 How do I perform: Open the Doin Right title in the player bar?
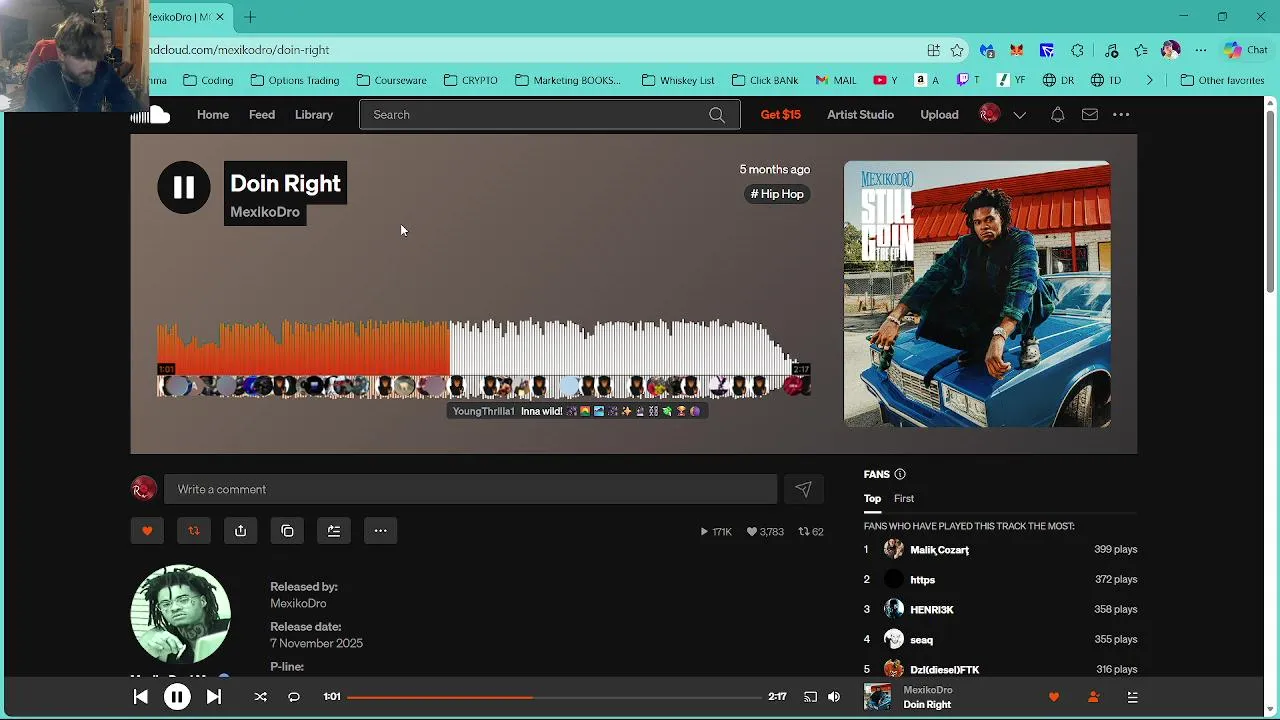[x=927, y=704]
